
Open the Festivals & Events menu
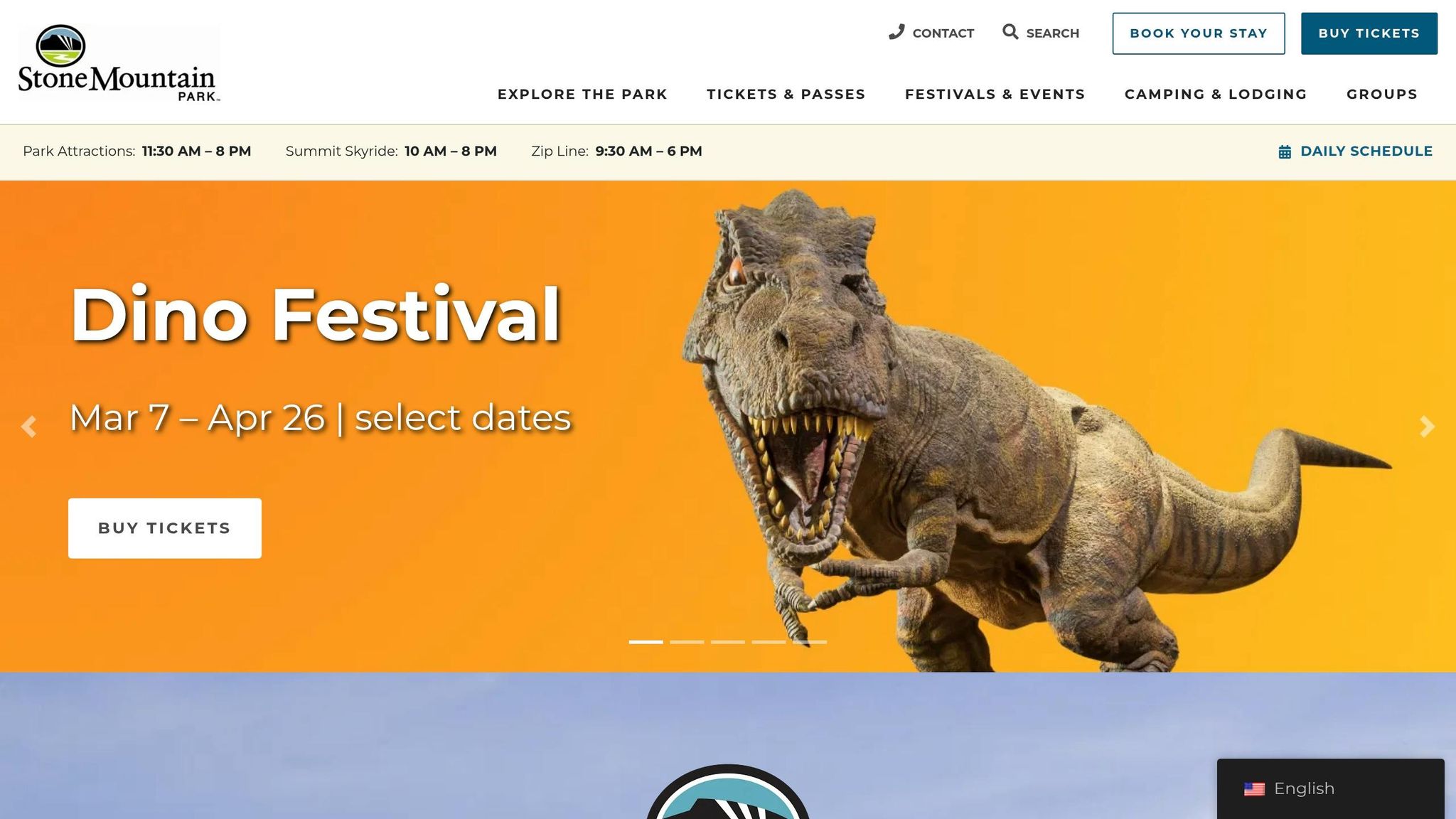point(995,94)
